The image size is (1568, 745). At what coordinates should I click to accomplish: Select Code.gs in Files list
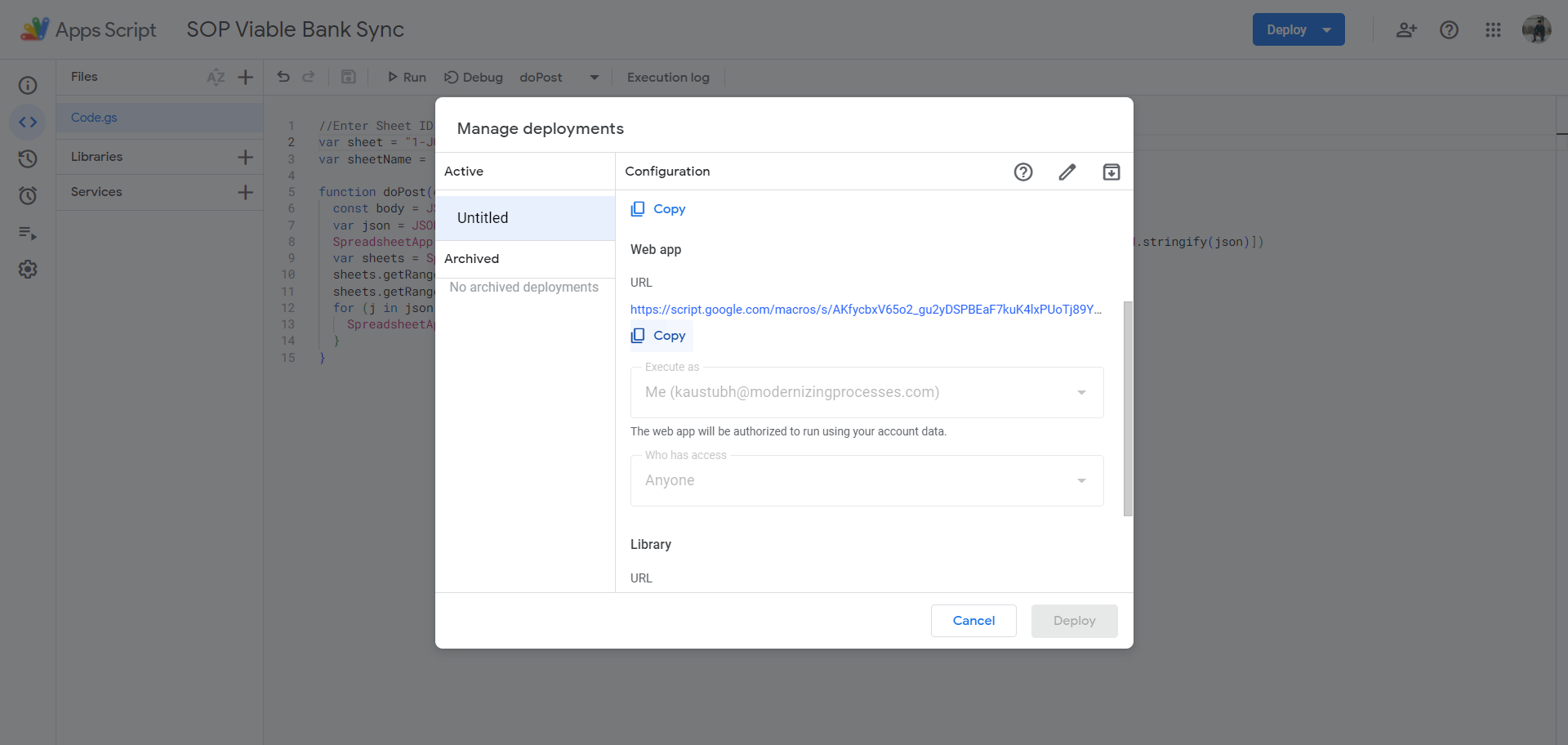tap(159, 118)
